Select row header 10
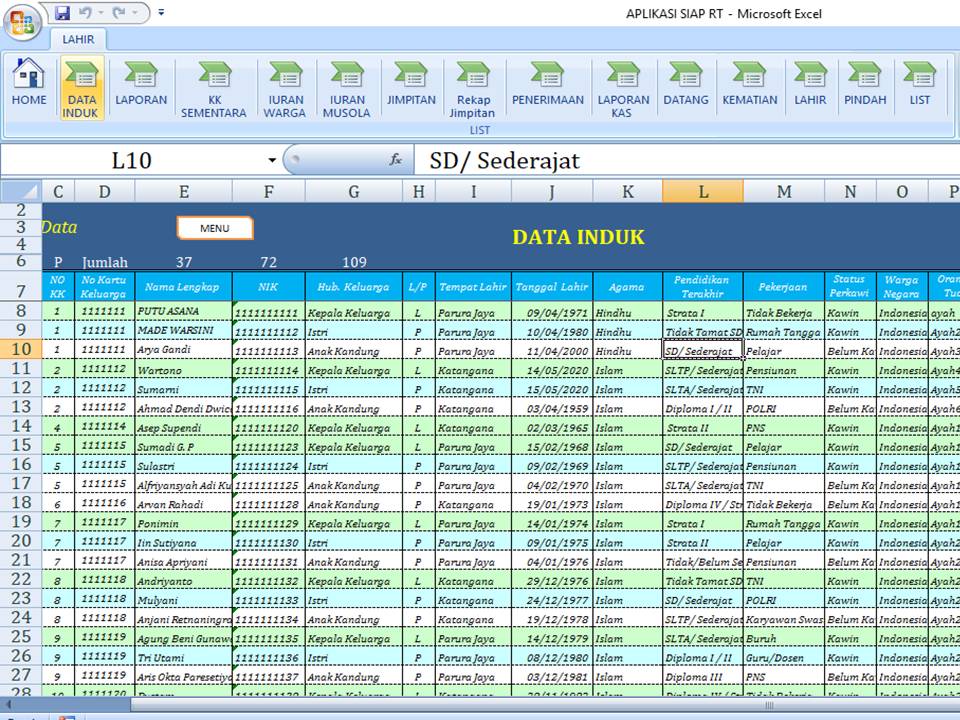The height and width of the screenshot is (720, 960). (x=21, y=349)
